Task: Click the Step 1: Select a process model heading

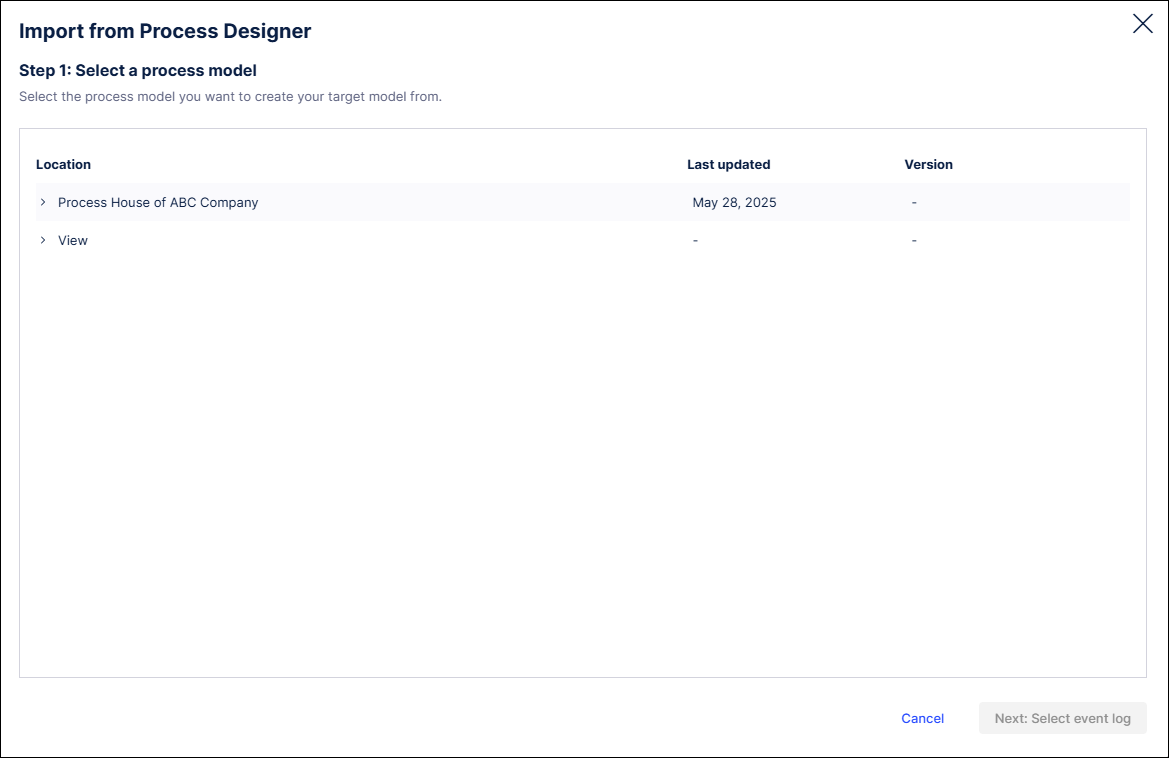Action: click(138, 70)
